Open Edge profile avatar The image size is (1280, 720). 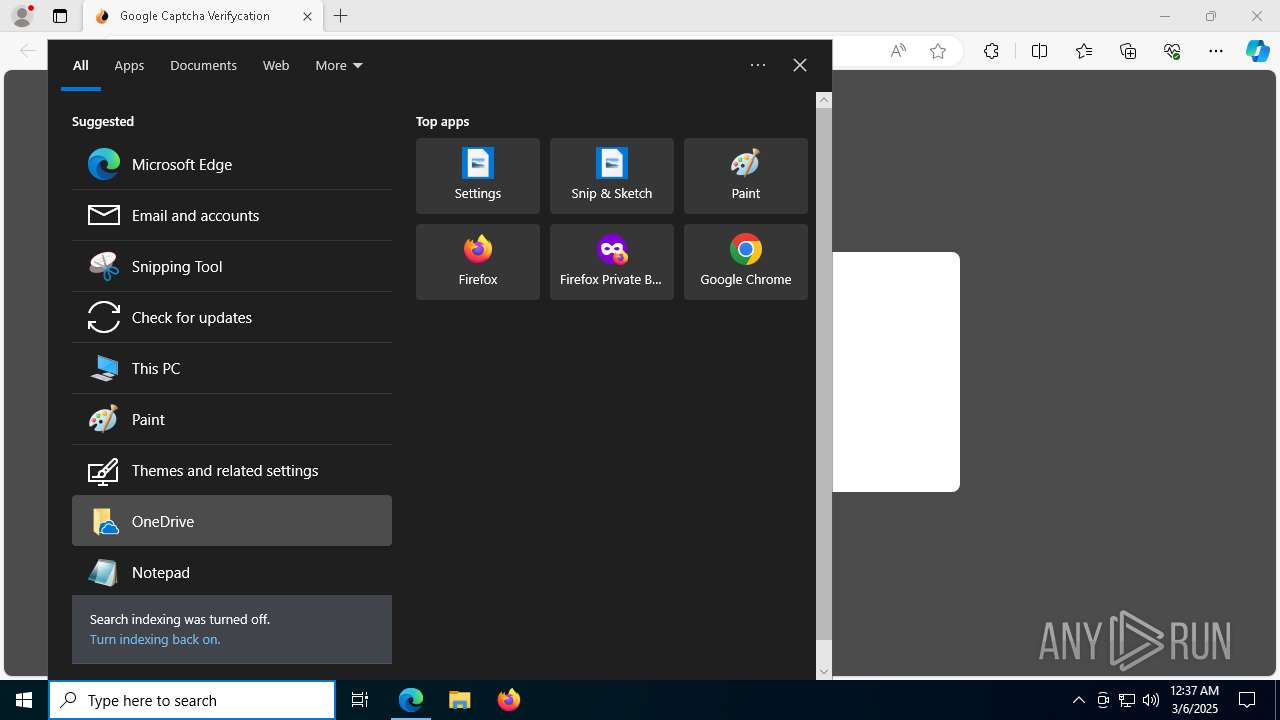(22, 16)
